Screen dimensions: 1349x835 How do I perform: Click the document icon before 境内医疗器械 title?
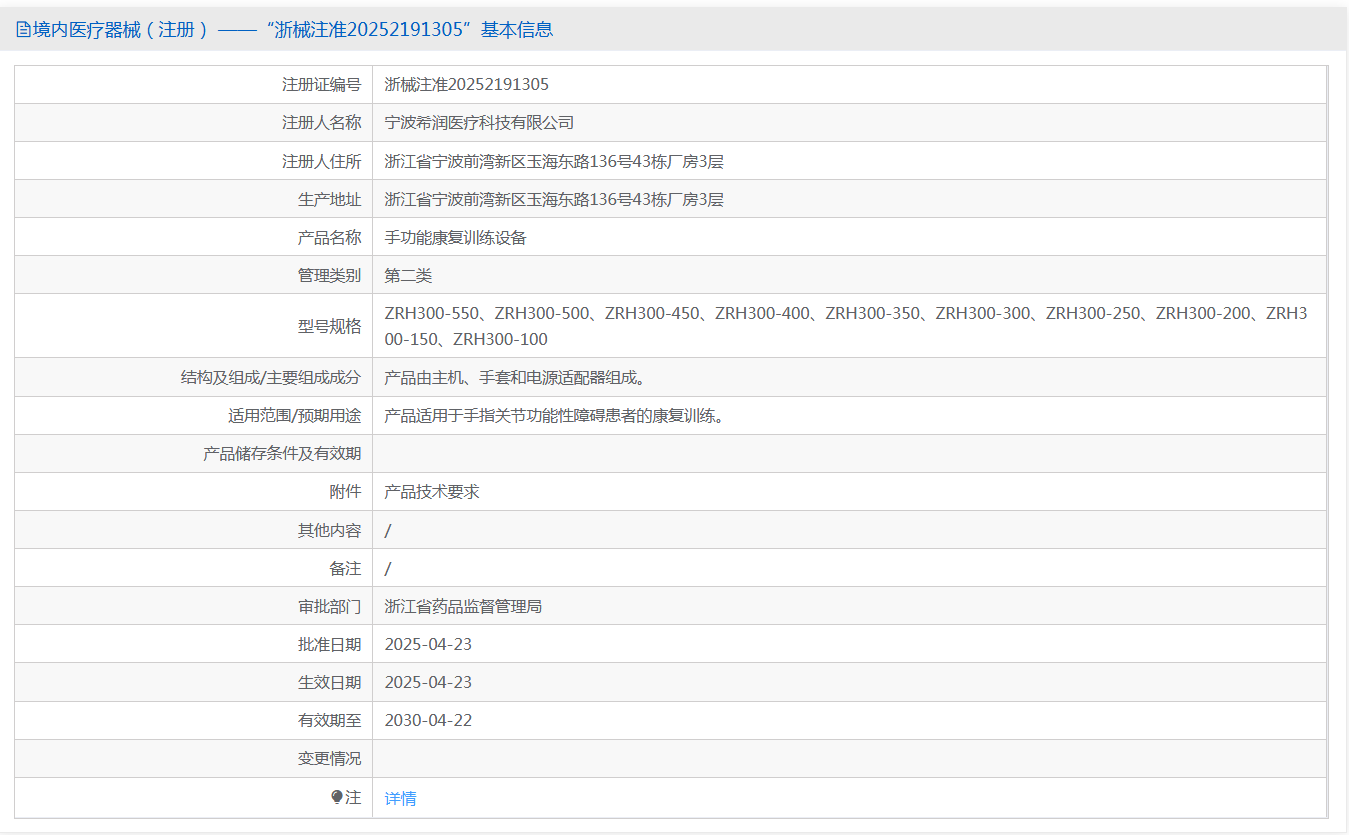(x=23, y=30)
